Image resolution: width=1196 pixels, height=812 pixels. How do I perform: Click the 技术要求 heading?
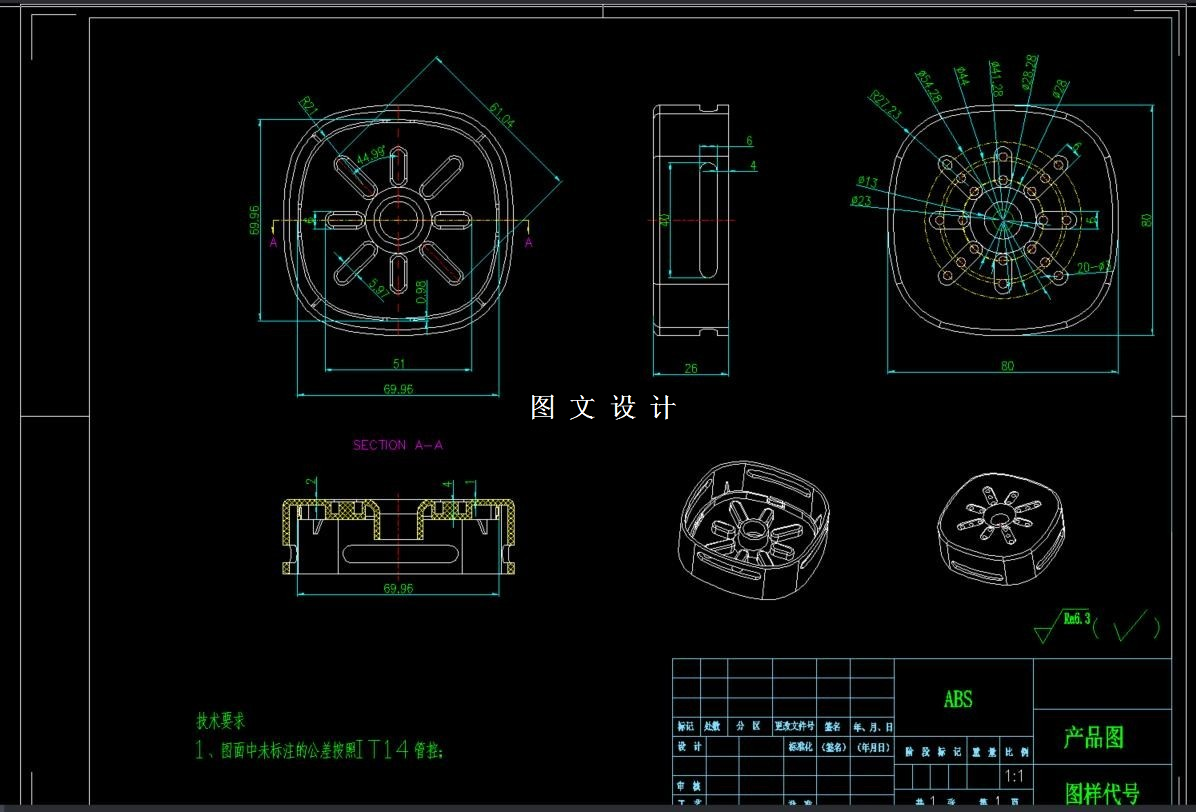(x=221, y=721)
